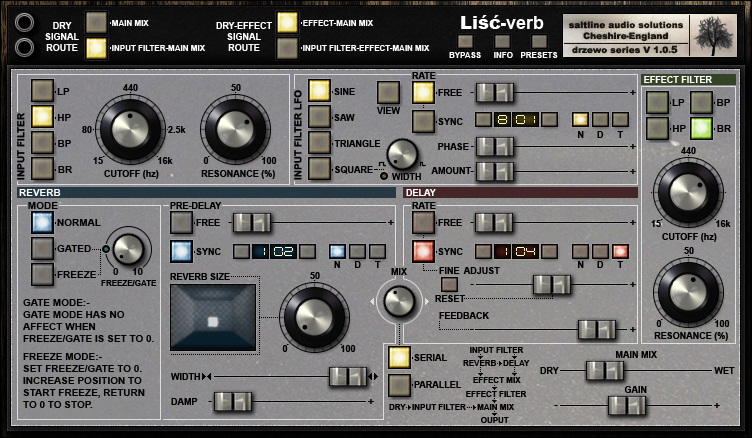This screenshot has width=752, height=438.
Task: Choose SINE LFO waveform
Action: 319,91
